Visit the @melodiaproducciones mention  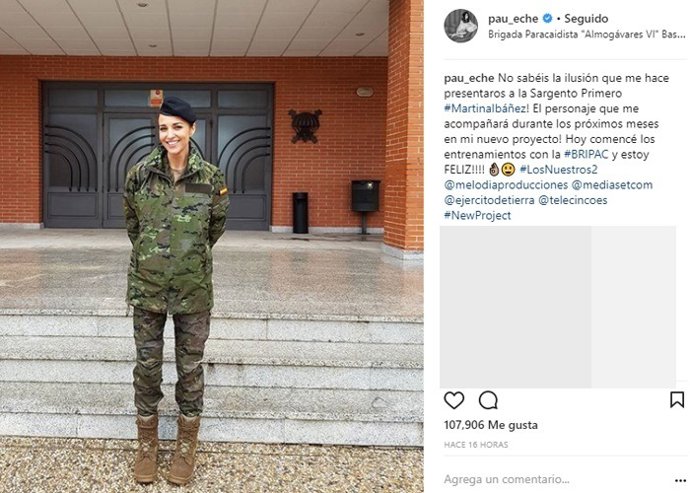pyautogui.click(x=506, y=185)
